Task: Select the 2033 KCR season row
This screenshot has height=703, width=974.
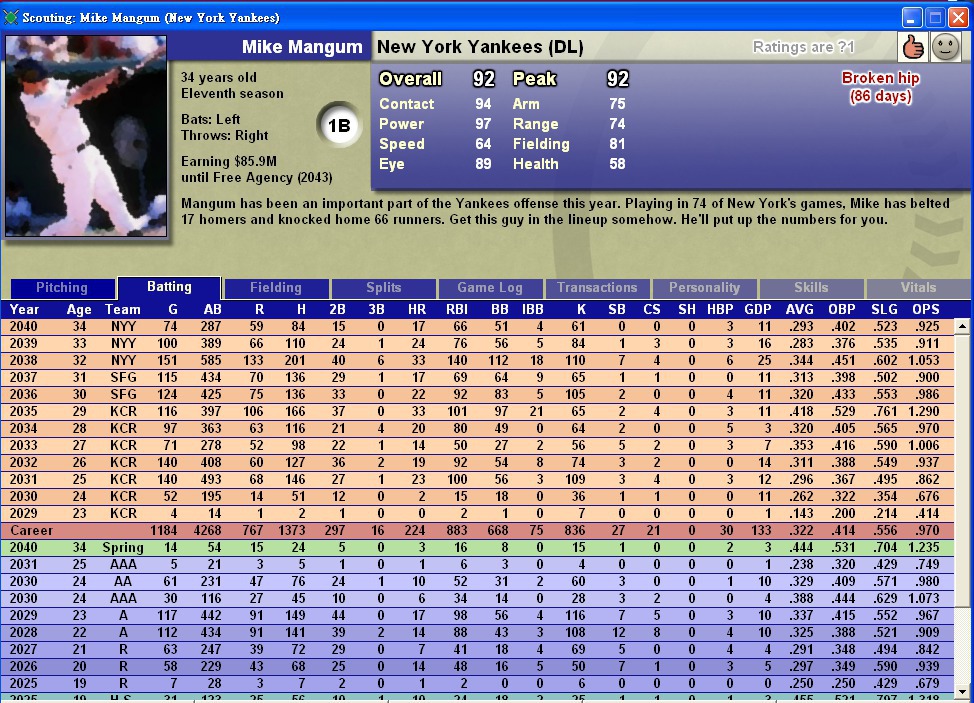Action: click(x=477, y=445)
